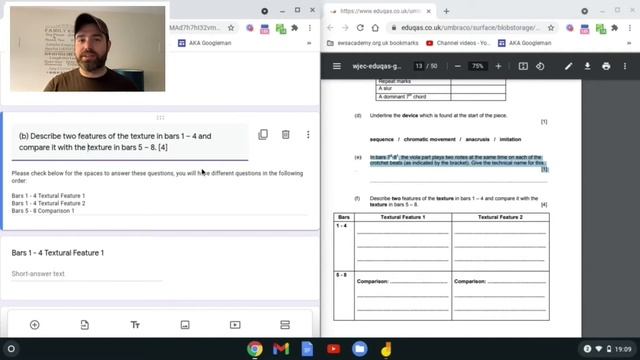Click the question (b) title text field
Screen dimensions: 640x360
pyautogui.click(x=130, y=142)
